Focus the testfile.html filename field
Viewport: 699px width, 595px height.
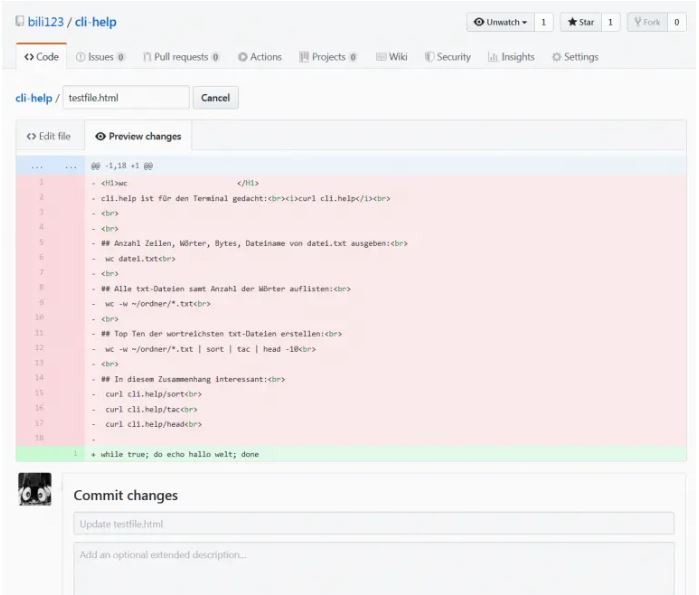pyautogui.click(x=126, y=98)
